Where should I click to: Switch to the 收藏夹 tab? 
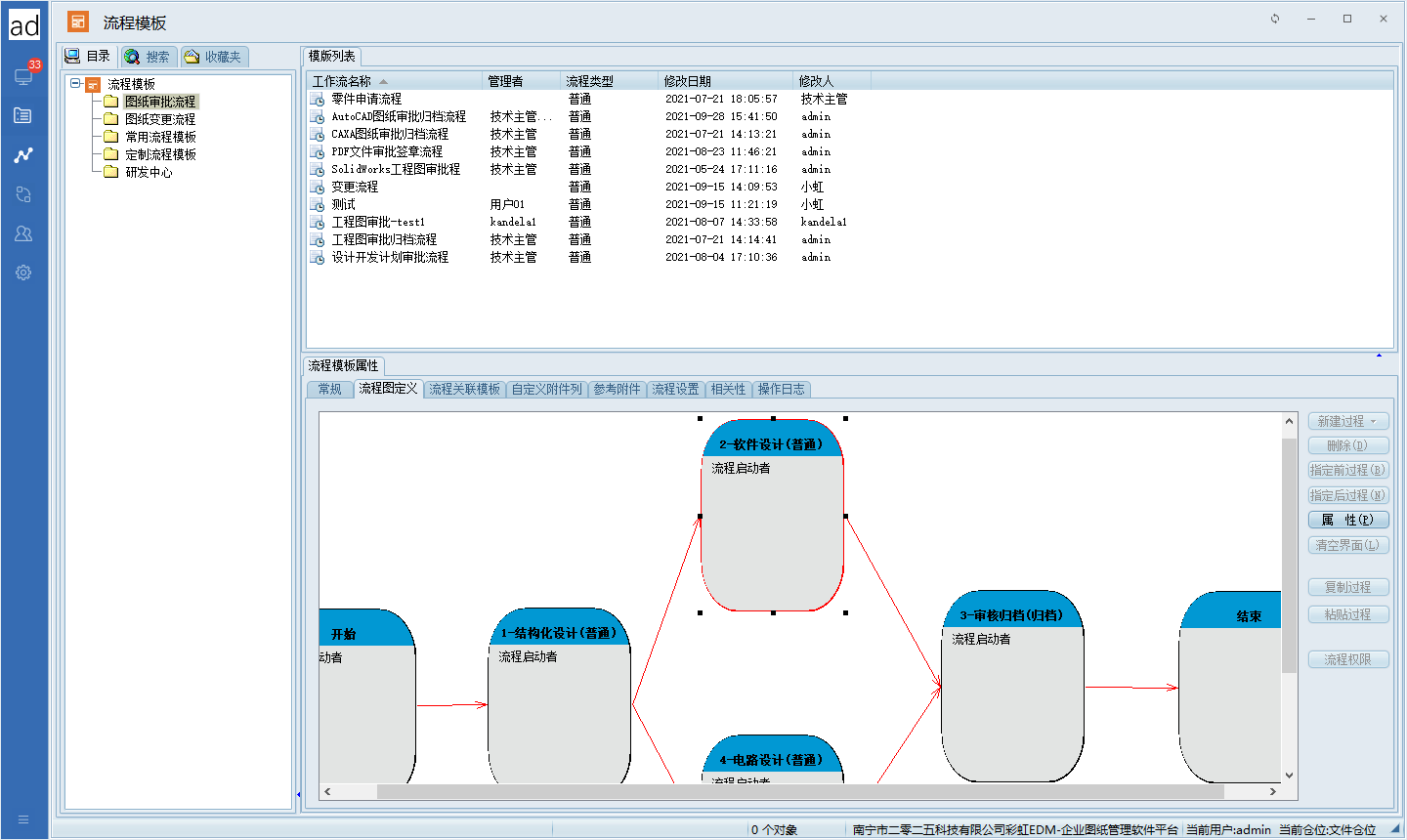[x=214, y=57]
